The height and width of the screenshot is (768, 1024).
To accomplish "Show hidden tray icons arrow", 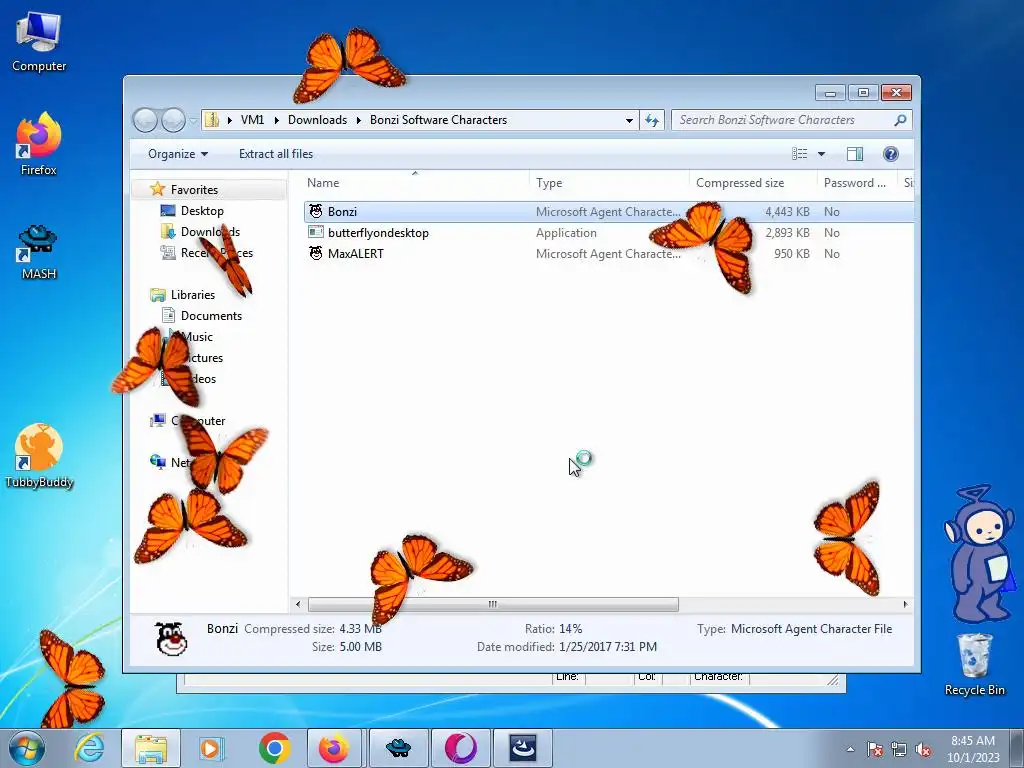I will [850, 750].
